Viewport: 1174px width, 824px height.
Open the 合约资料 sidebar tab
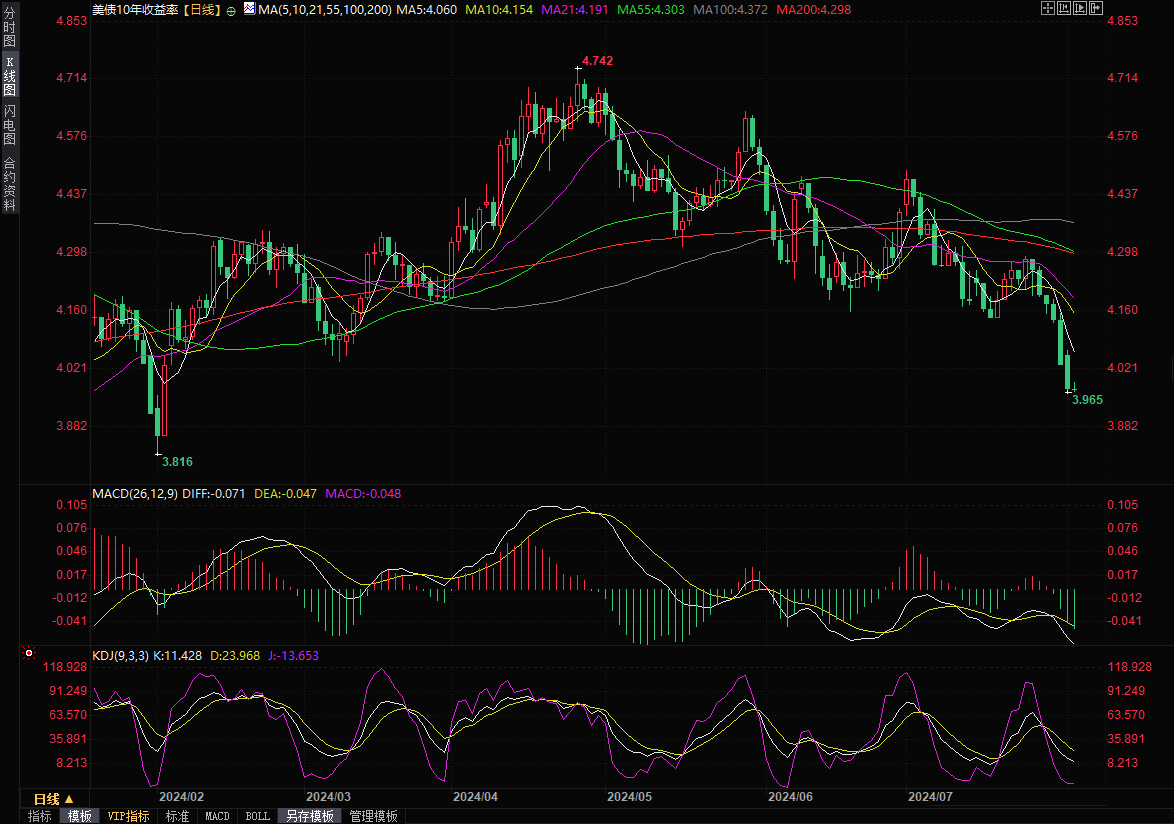click(9, 183)
